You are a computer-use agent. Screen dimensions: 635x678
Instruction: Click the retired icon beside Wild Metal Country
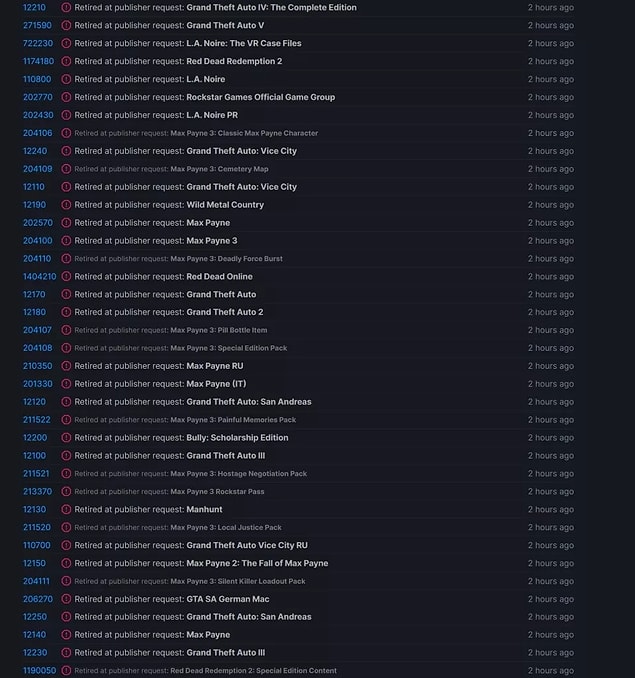click(66, 205)
